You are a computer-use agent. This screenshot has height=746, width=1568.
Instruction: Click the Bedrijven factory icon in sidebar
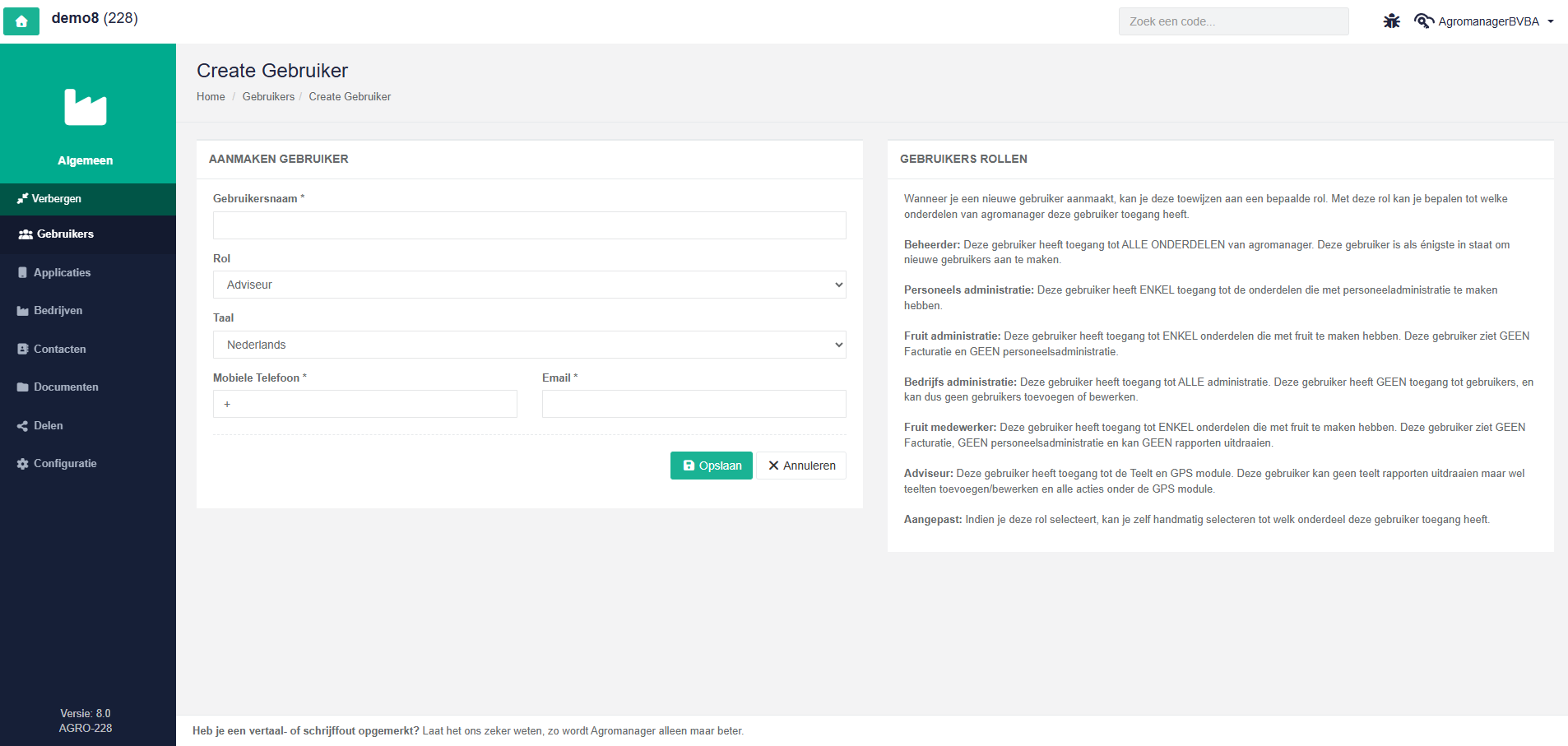(23, 311)
